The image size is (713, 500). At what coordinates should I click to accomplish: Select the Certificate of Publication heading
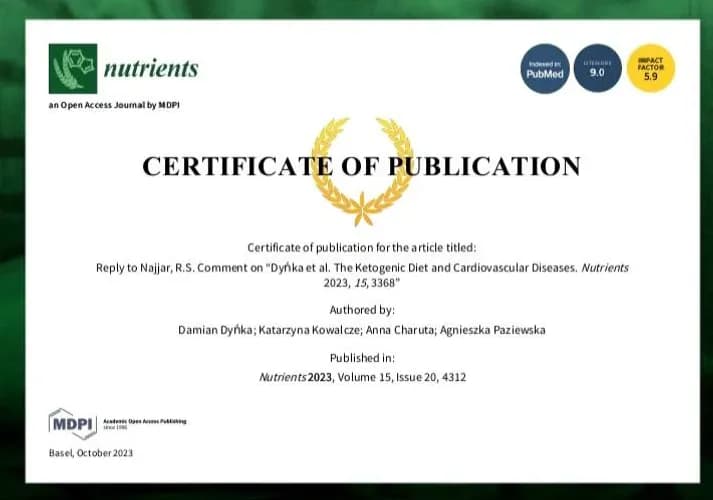(361, 166)
